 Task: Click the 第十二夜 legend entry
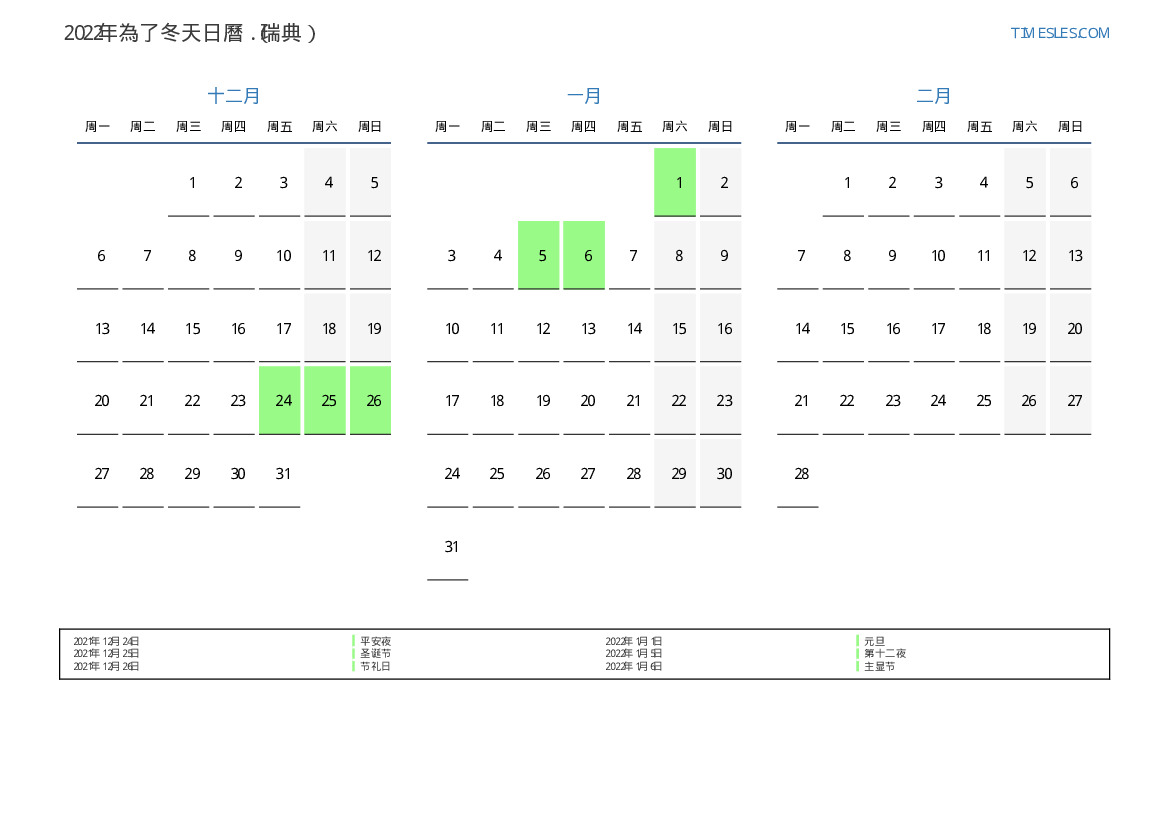point(885,653)
